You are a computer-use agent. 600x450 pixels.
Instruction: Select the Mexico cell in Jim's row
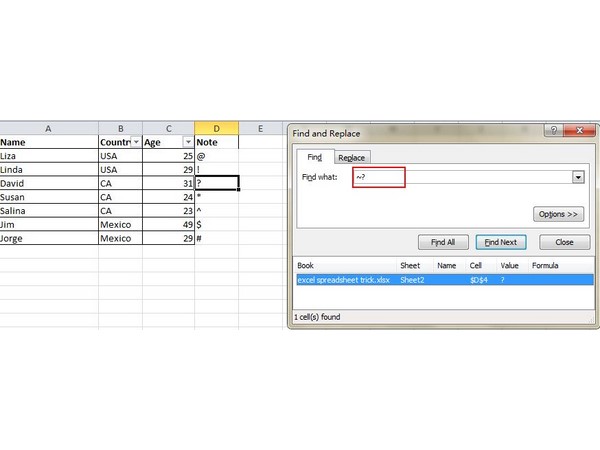pos(121,225)
